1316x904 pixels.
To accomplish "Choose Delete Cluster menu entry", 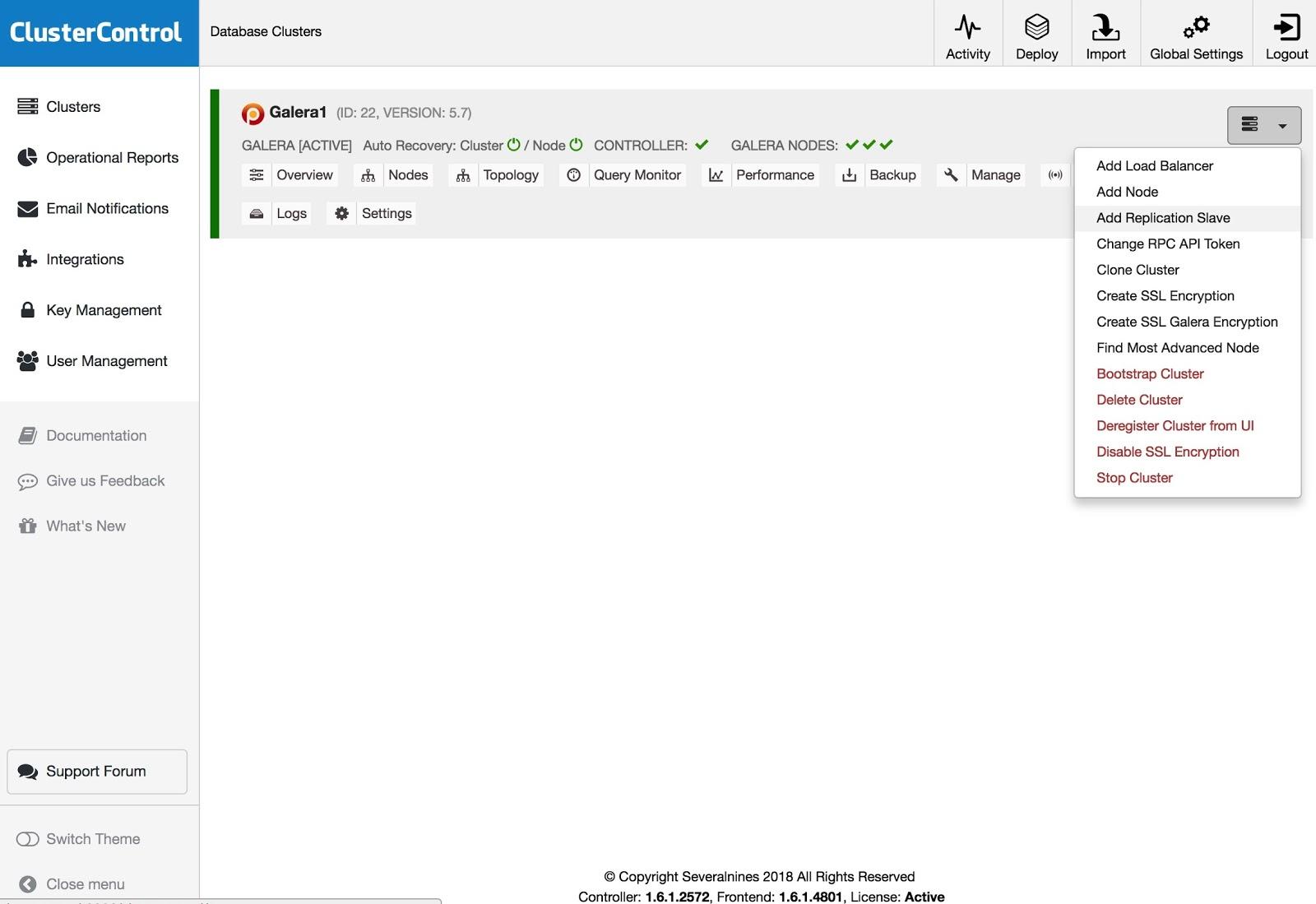I will [1139, 400].
